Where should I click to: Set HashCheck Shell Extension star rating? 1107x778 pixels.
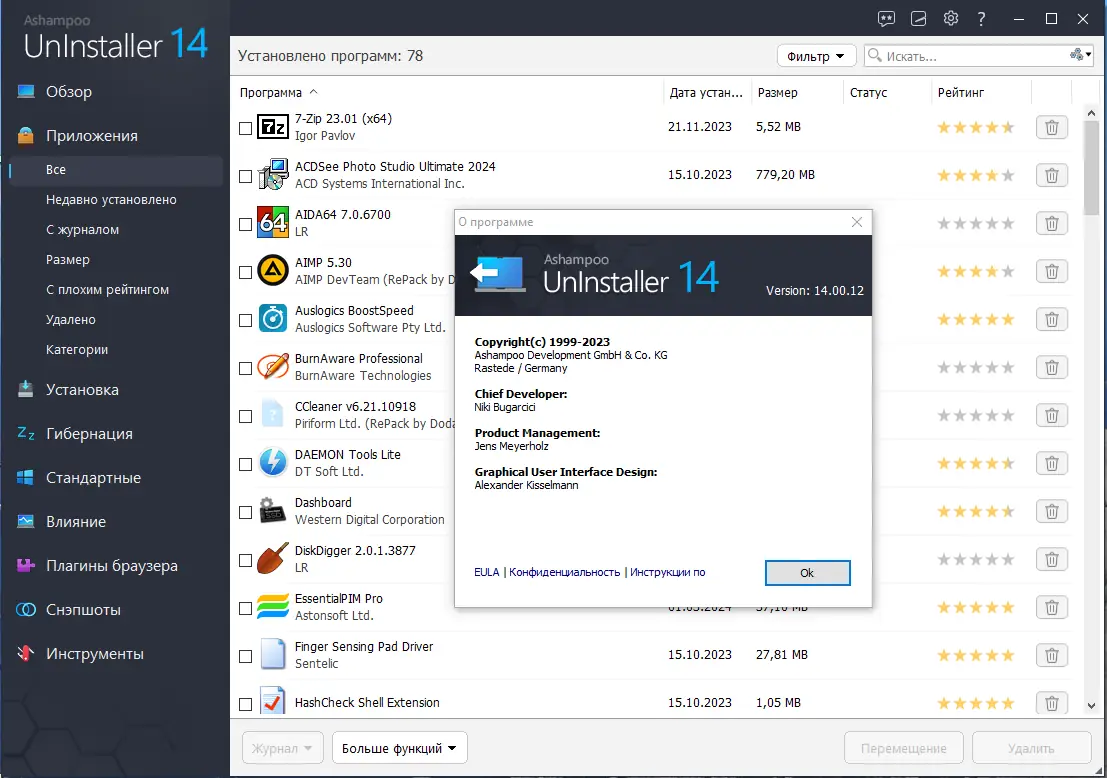[x=976, y=703]
